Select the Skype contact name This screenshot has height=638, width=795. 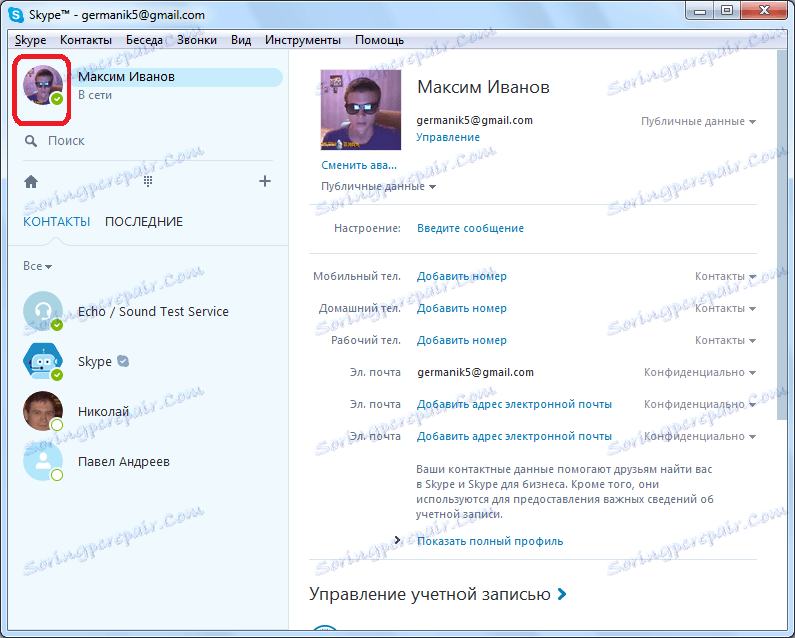pos(95,362)
